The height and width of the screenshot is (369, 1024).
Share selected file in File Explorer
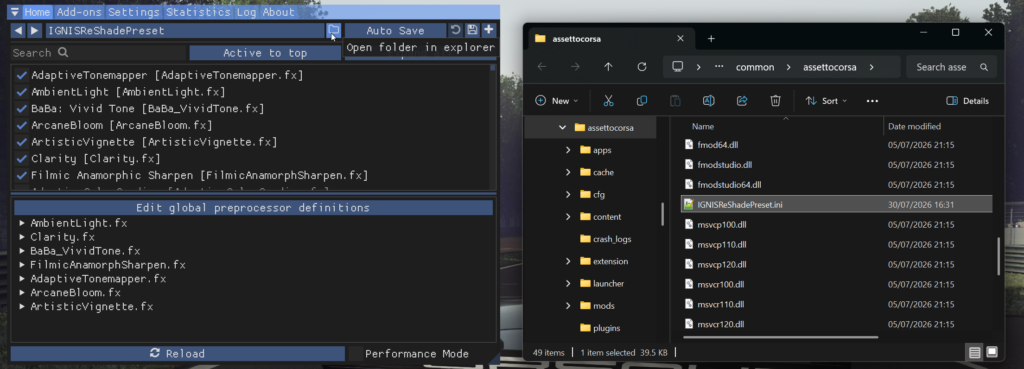(x=742, y=101)
